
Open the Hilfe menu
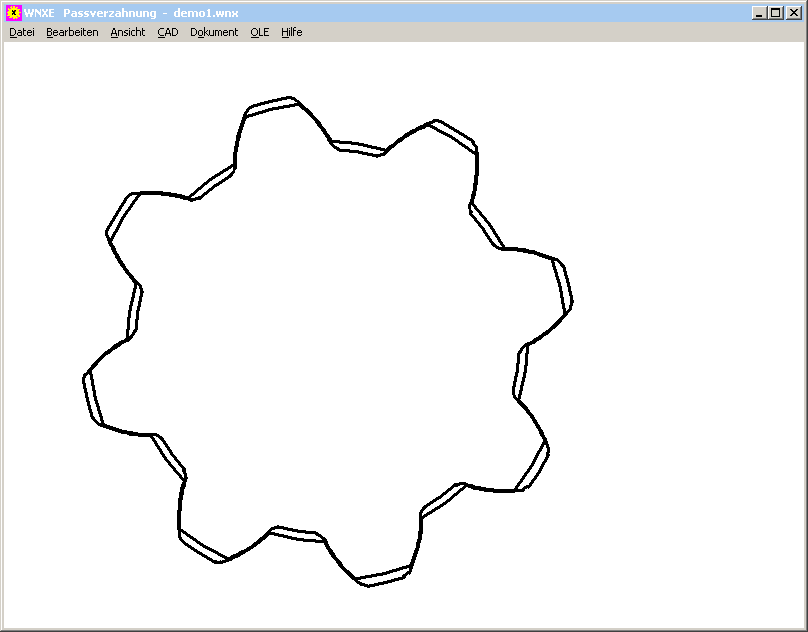coord(291,32)
